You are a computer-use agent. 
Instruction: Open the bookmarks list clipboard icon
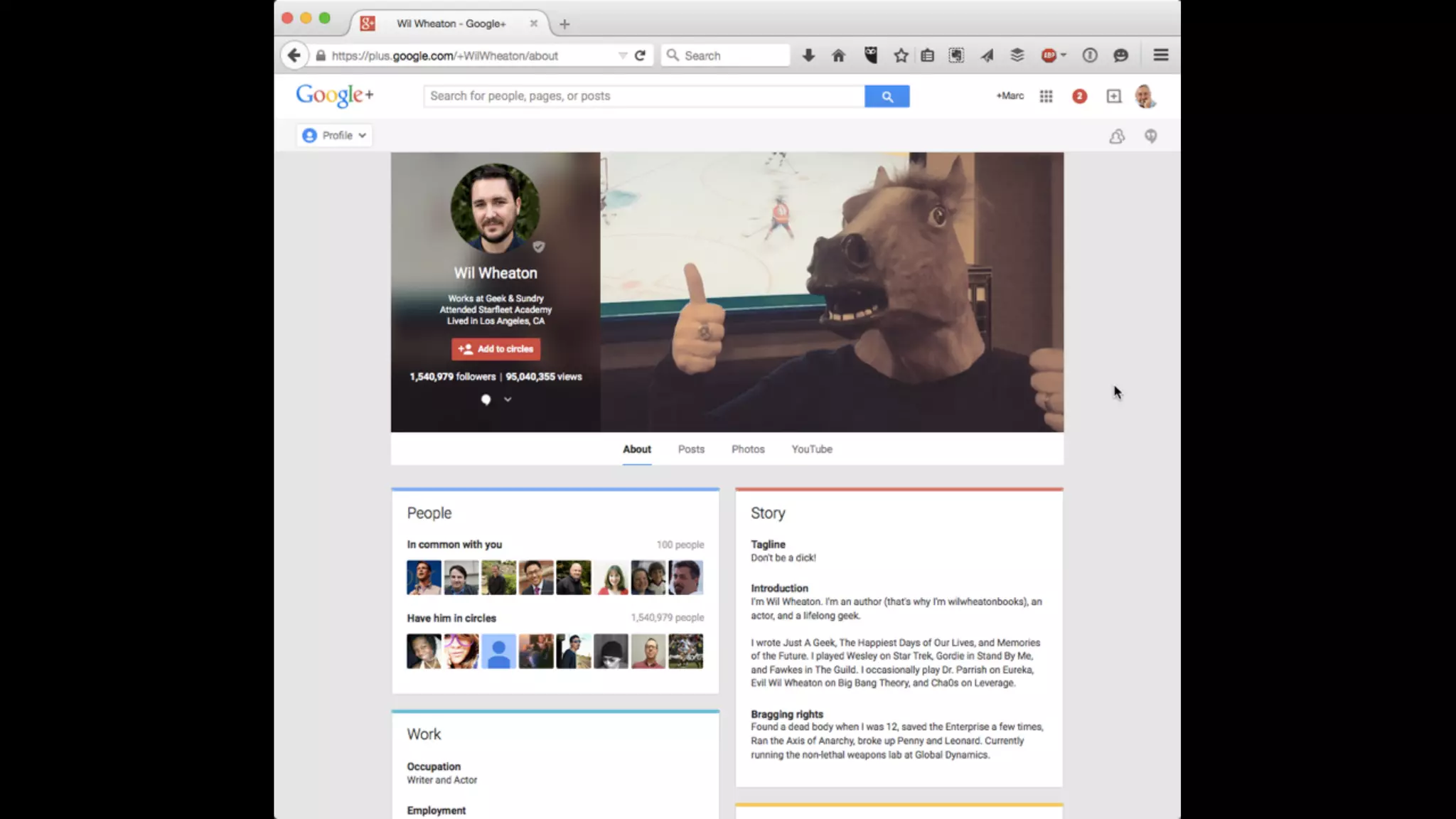point(927,55)
